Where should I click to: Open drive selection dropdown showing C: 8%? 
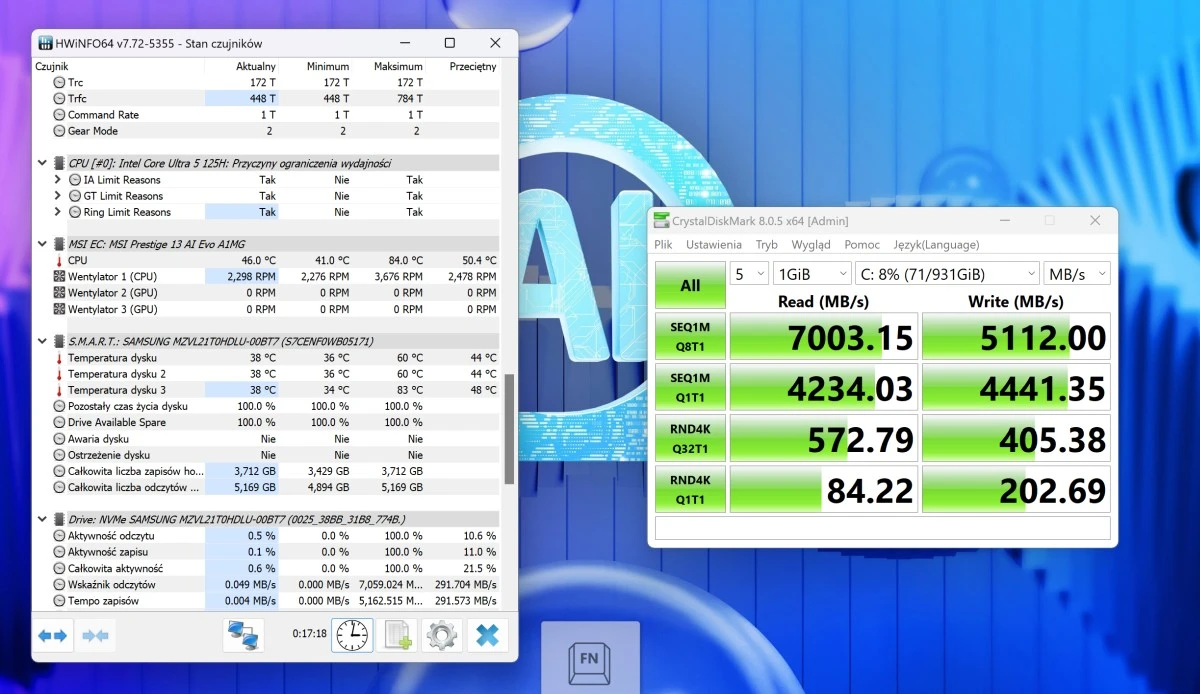pos(947,273)
